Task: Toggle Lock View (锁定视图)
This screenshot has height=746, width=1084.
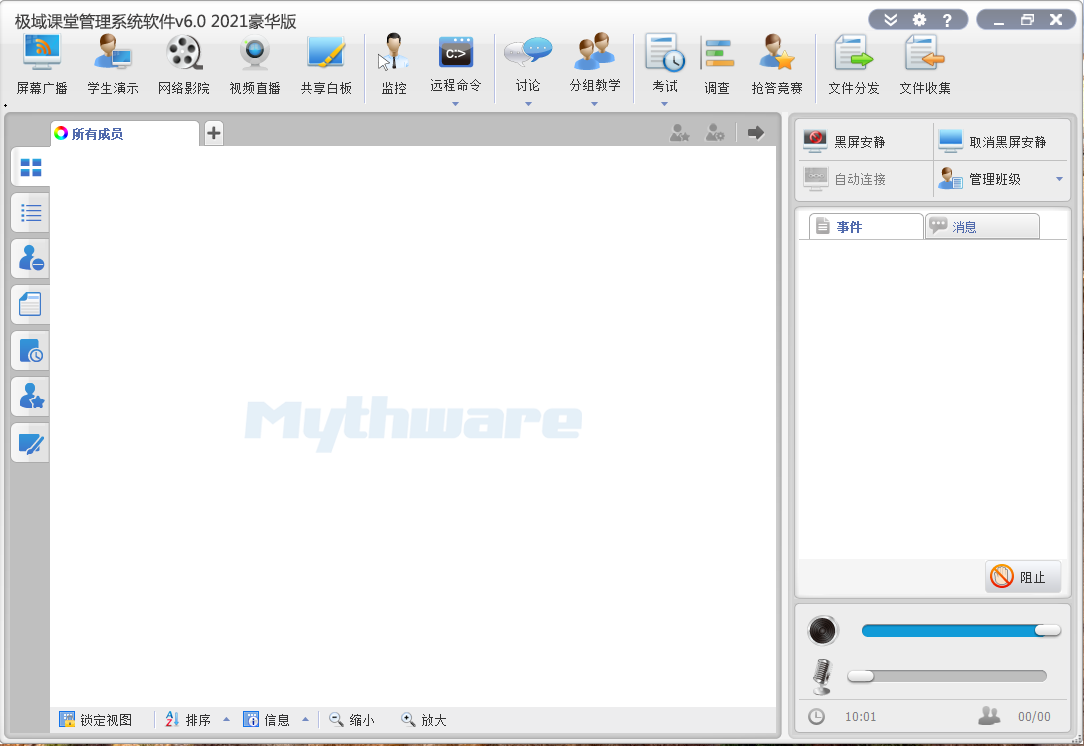Action: click(x=95, y=720)
